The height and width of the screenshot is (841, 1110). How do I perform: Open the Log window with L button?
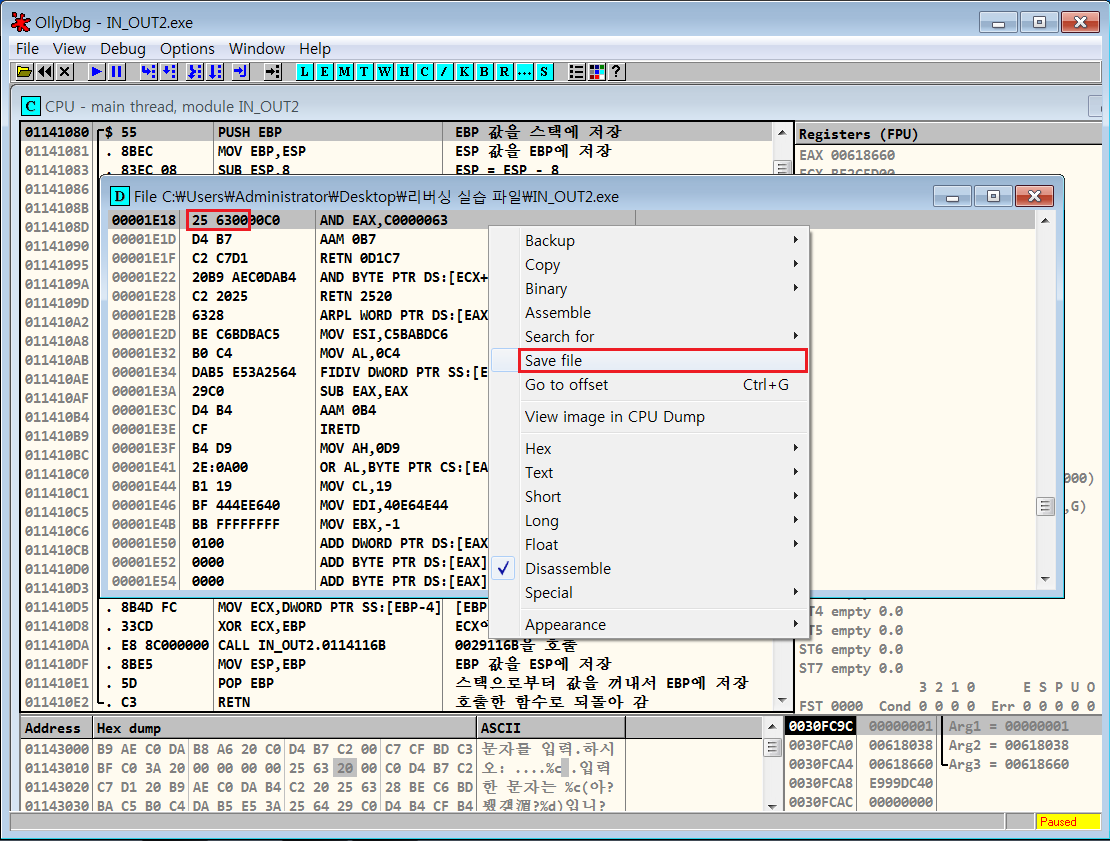[x=304, y=71]
